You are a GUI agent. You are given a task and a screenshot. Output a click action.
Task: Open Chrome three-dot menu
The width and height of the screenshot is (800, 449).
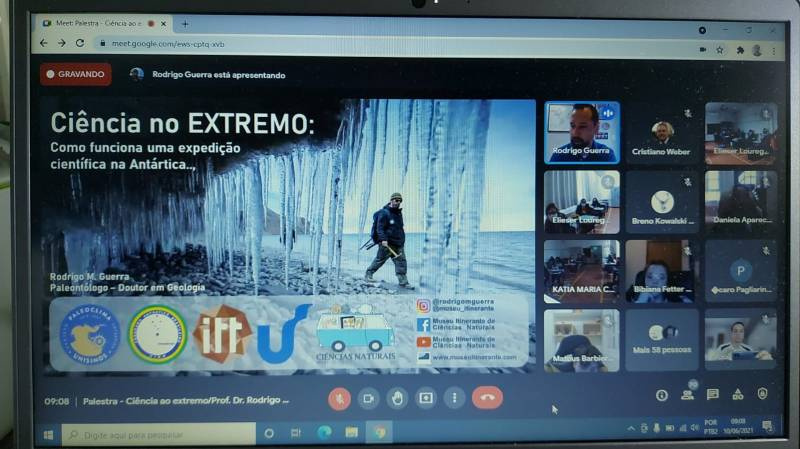pos(774,51)
